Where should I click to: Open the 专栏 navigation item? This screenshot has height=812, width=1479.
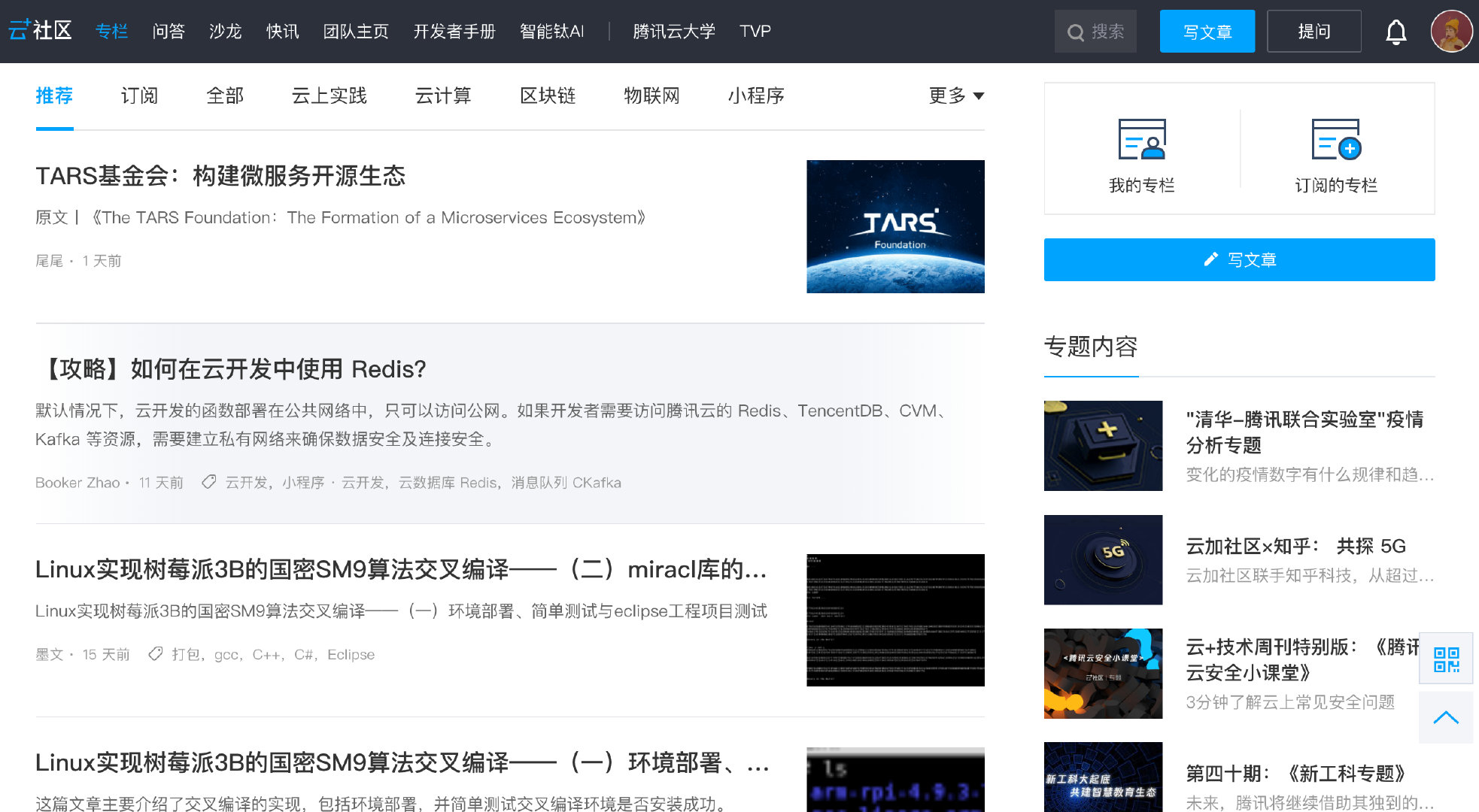[112, 31]
